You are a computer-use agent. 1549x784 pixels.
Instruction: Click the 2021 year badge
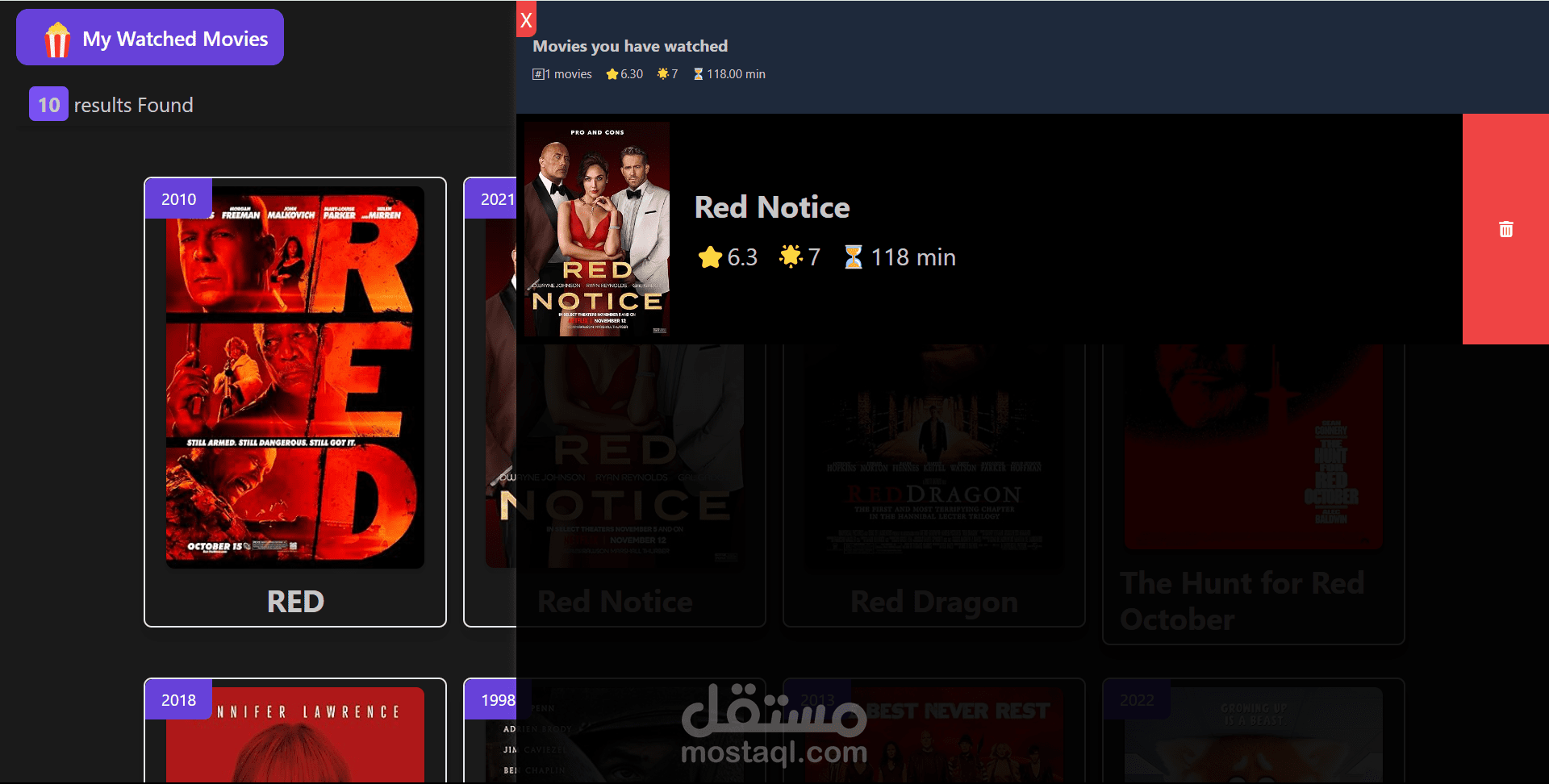pyautogui.click(x=491, y=198)
